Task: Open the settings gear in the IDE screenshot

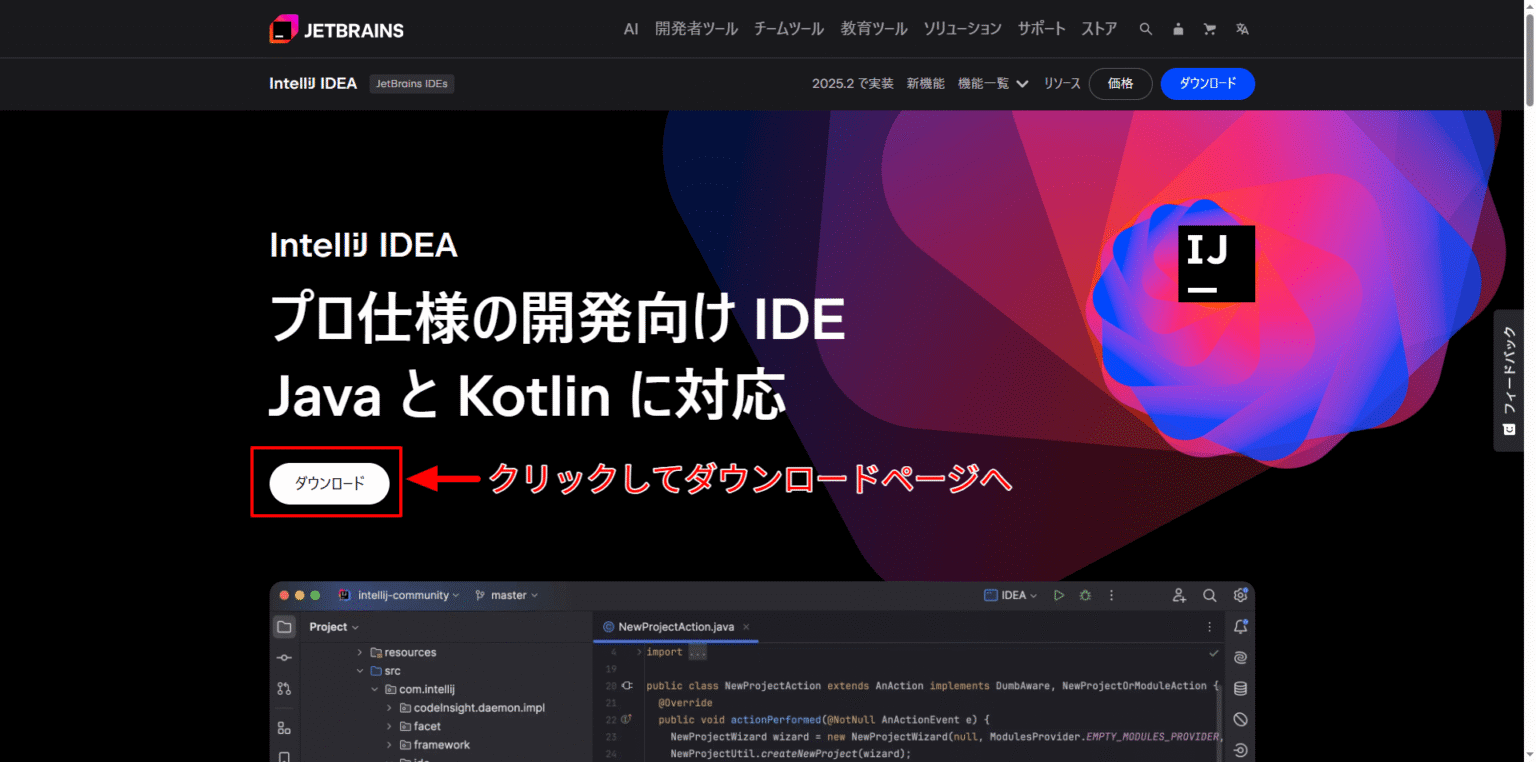Action: 1240,595
